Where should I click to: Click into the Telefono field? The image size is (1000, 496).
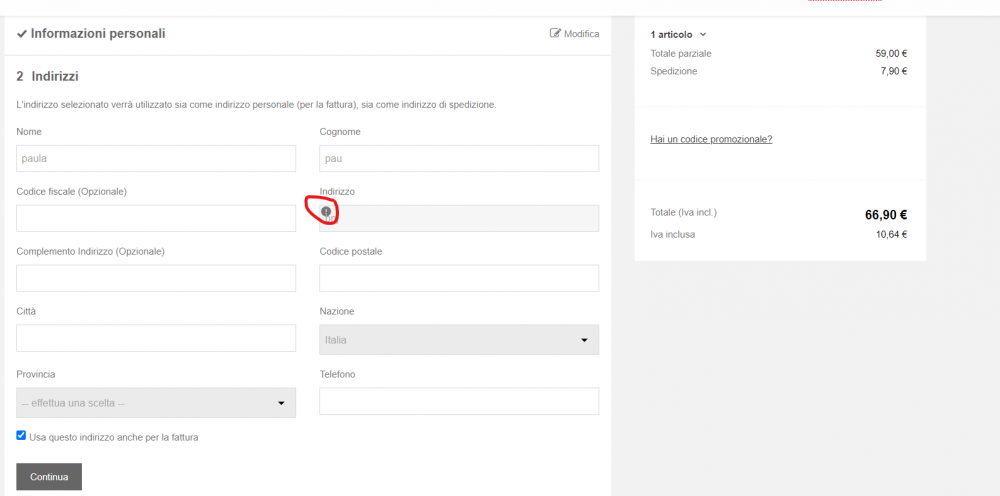click(459, 401)
